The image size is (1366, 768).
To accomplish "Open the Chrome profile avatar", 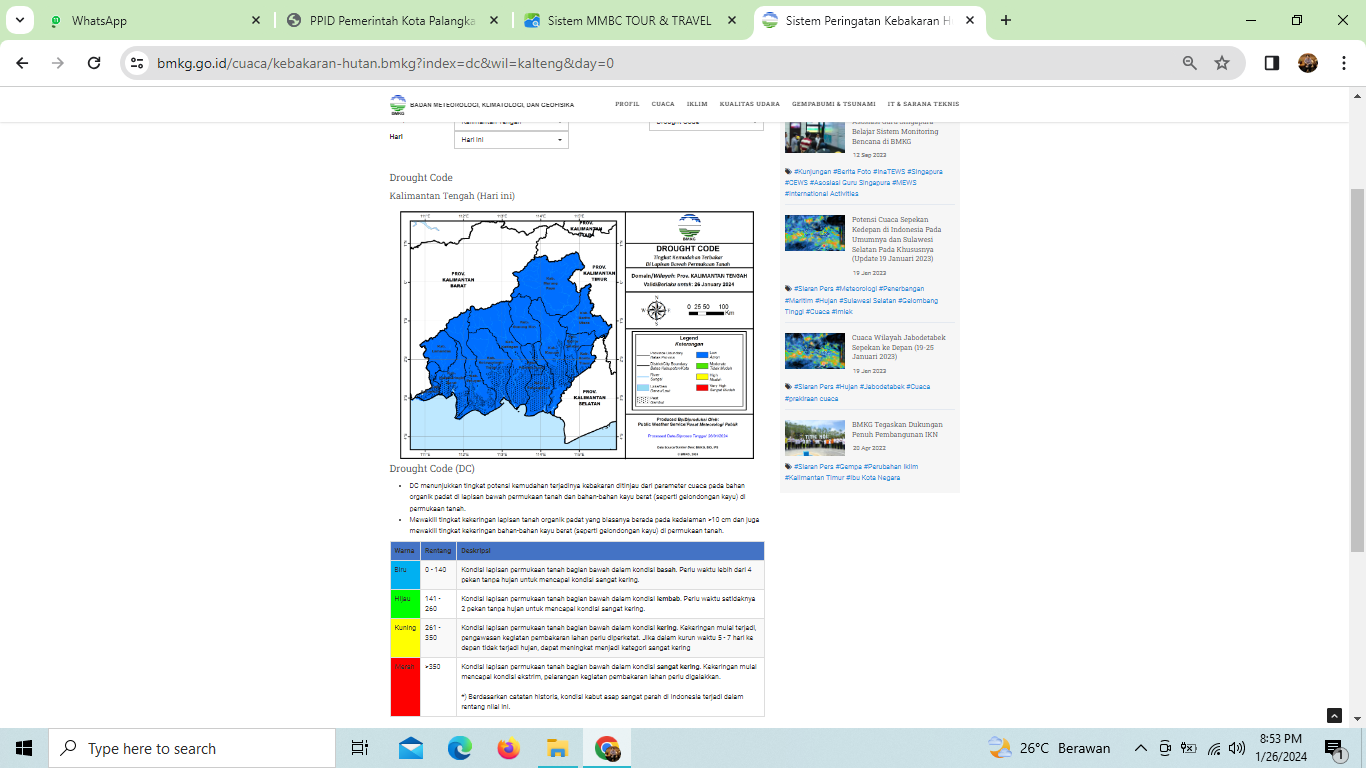I will tap(1308, 63).
